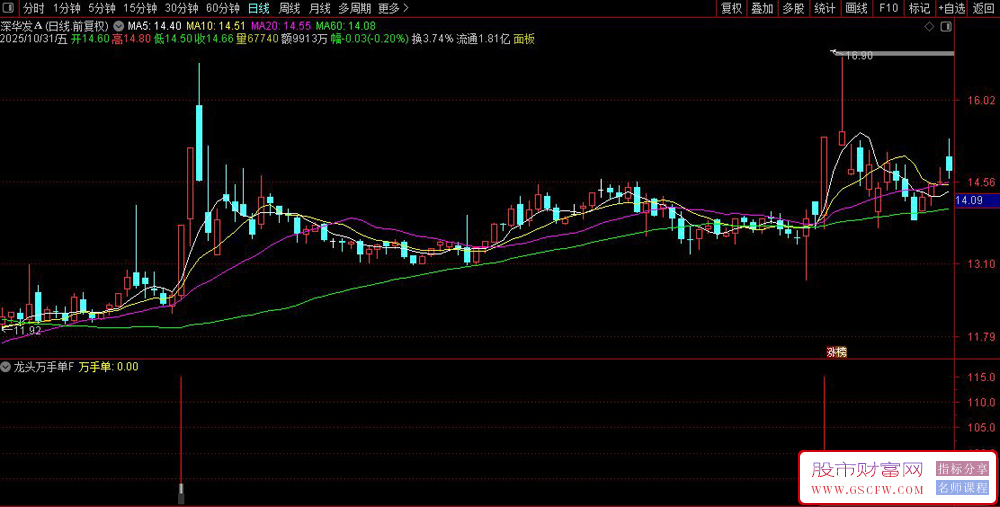Image resolution: width=1000 pixels, height=507 pixels.
Task: Open F10 company info
Action: coord(888,8)
